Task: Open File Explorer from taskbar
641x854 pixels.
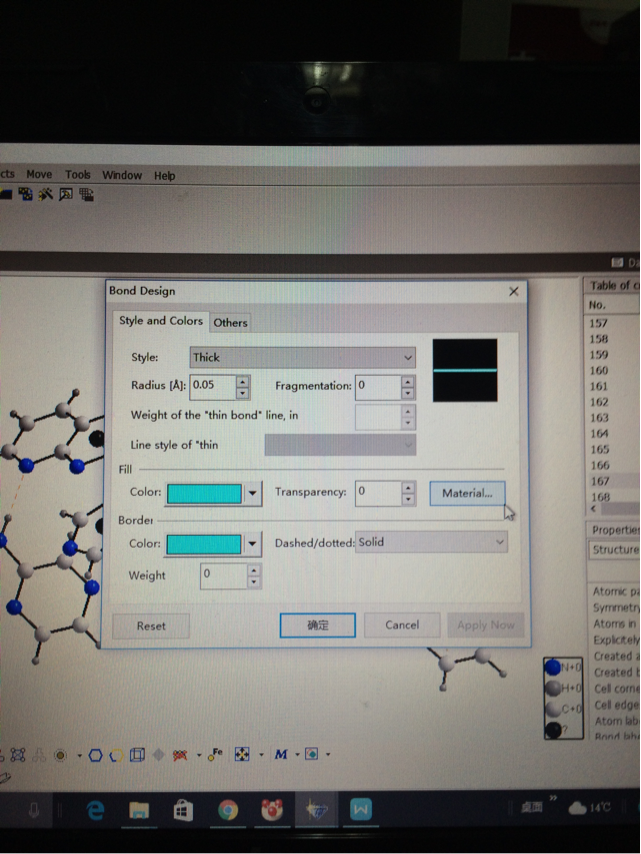Action: click(x=139, y=811)
